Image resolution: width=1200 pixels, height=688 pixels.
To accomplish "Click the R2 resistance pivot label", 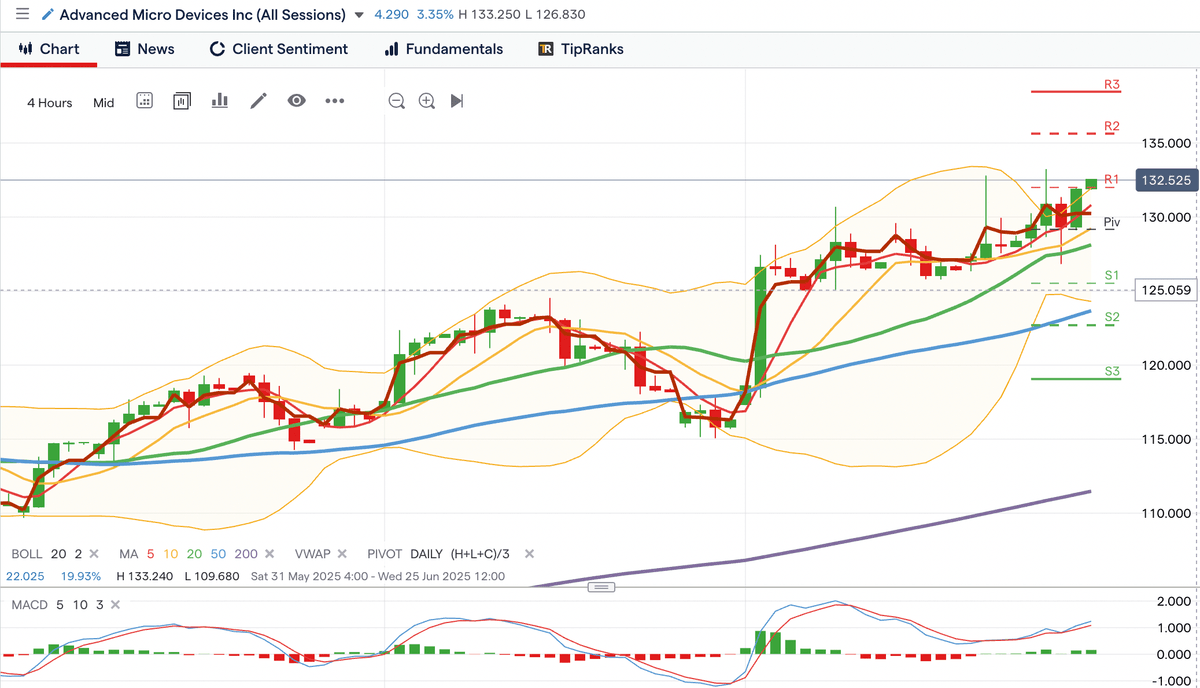I will pos(1111,126).
